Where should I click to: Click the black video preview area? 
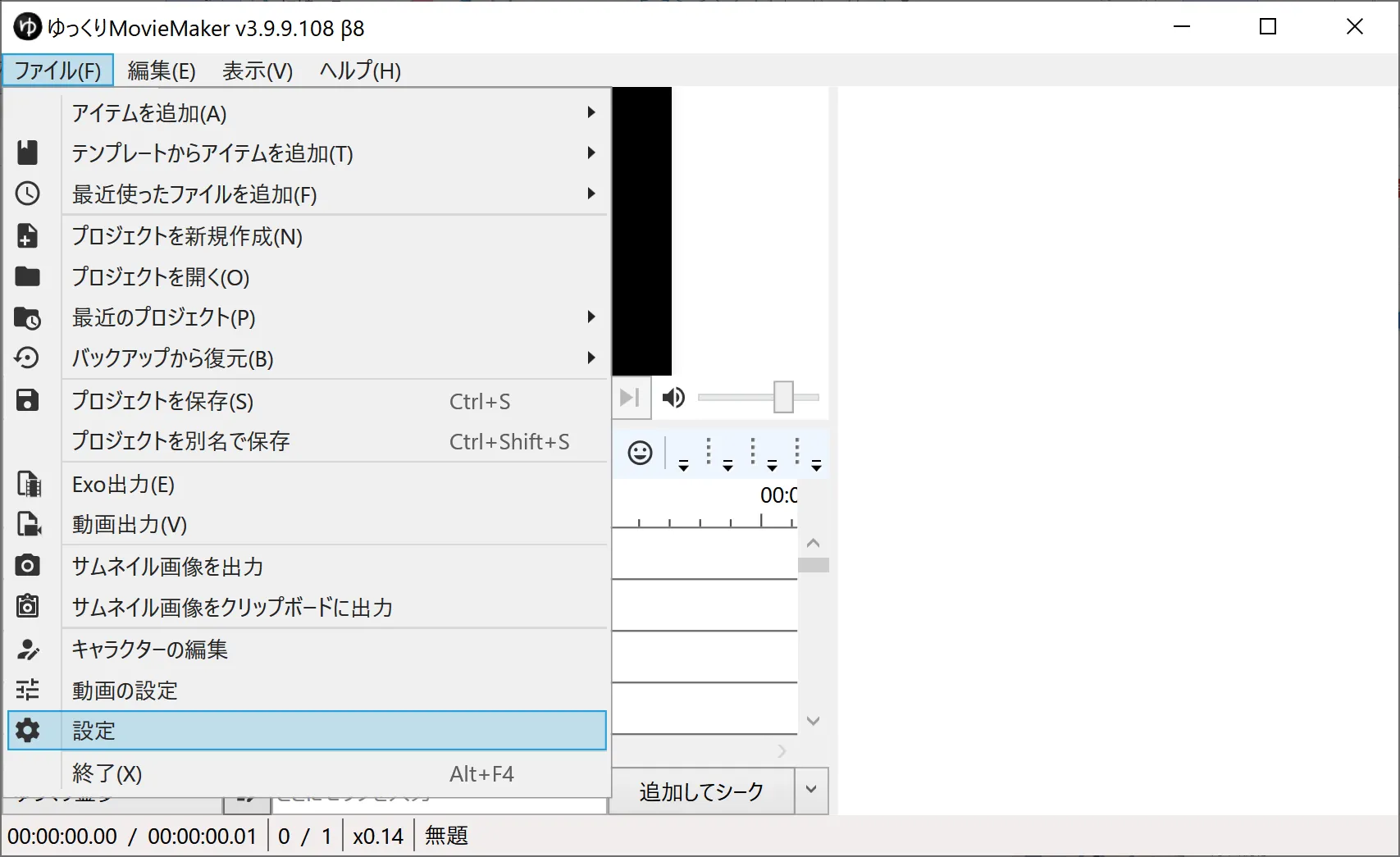[642, 231]
